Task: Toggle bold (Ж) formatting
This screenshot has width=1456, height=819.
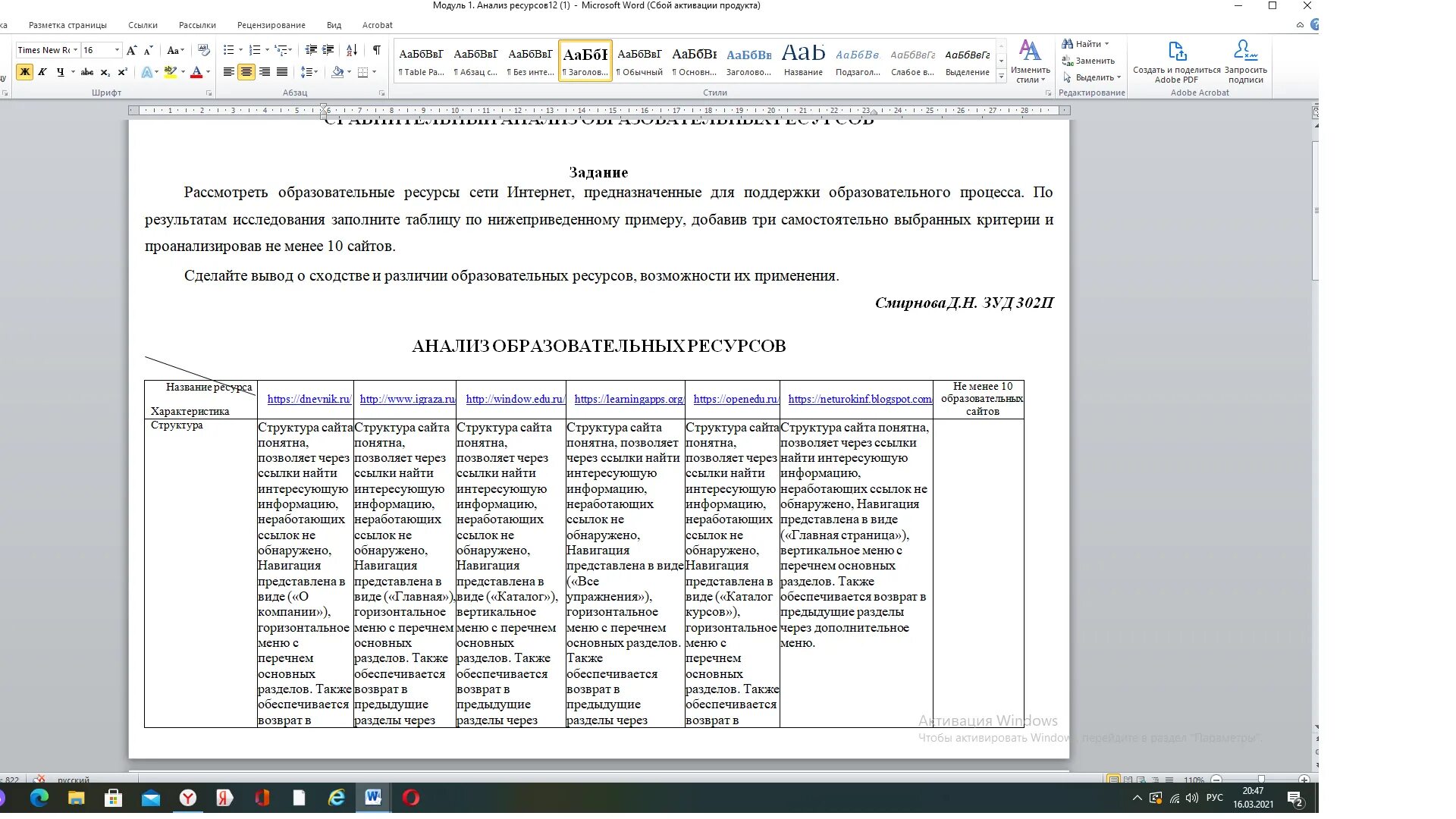Action: tap(24, 72)
